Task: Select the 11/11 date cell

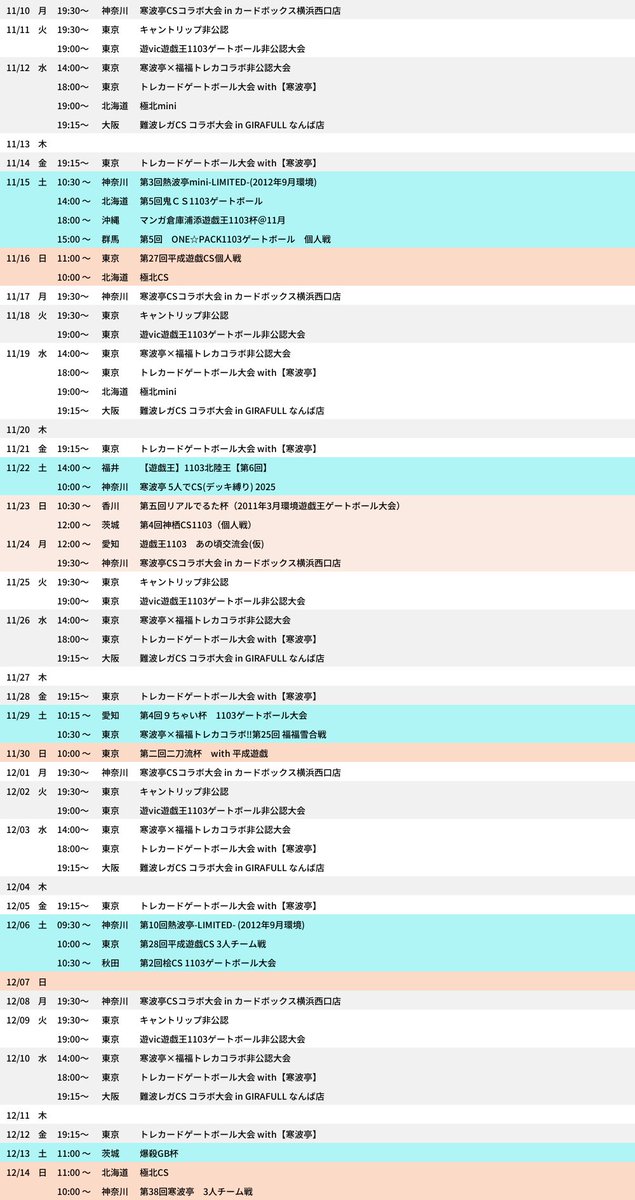Action: (x=18, y=29)
